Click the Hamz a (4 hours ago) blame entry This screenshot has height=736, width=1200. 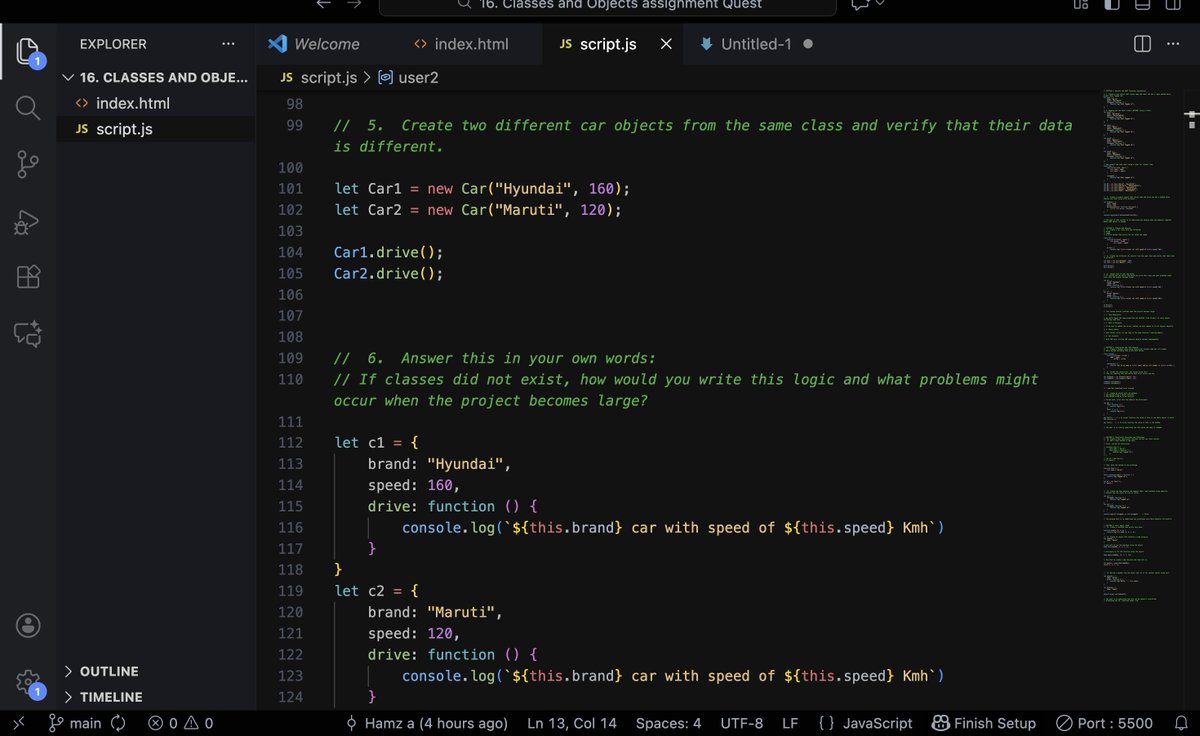point(427,723)
